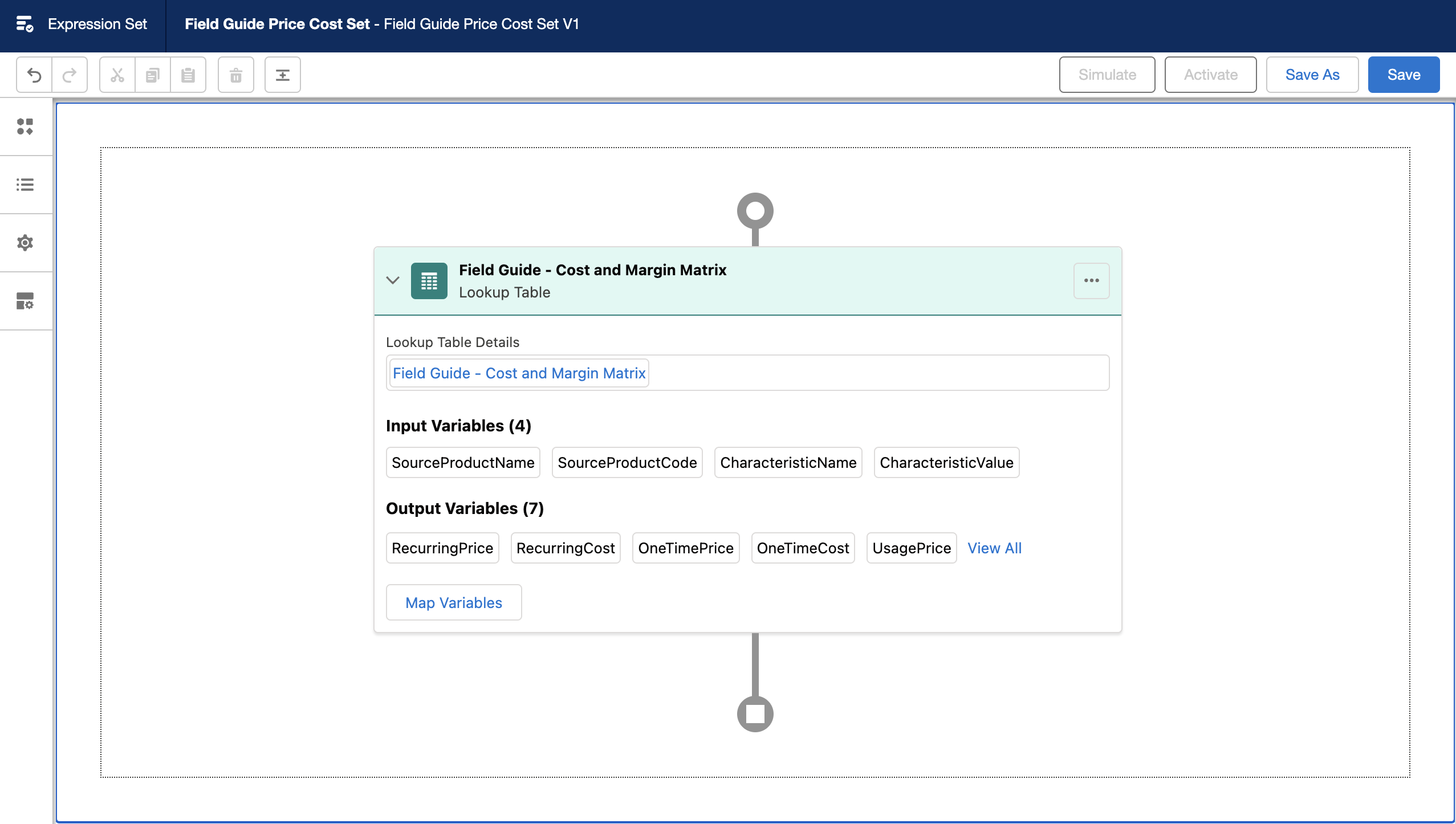
Task: Click the undo arrow icon
Action: coord(33,75)
